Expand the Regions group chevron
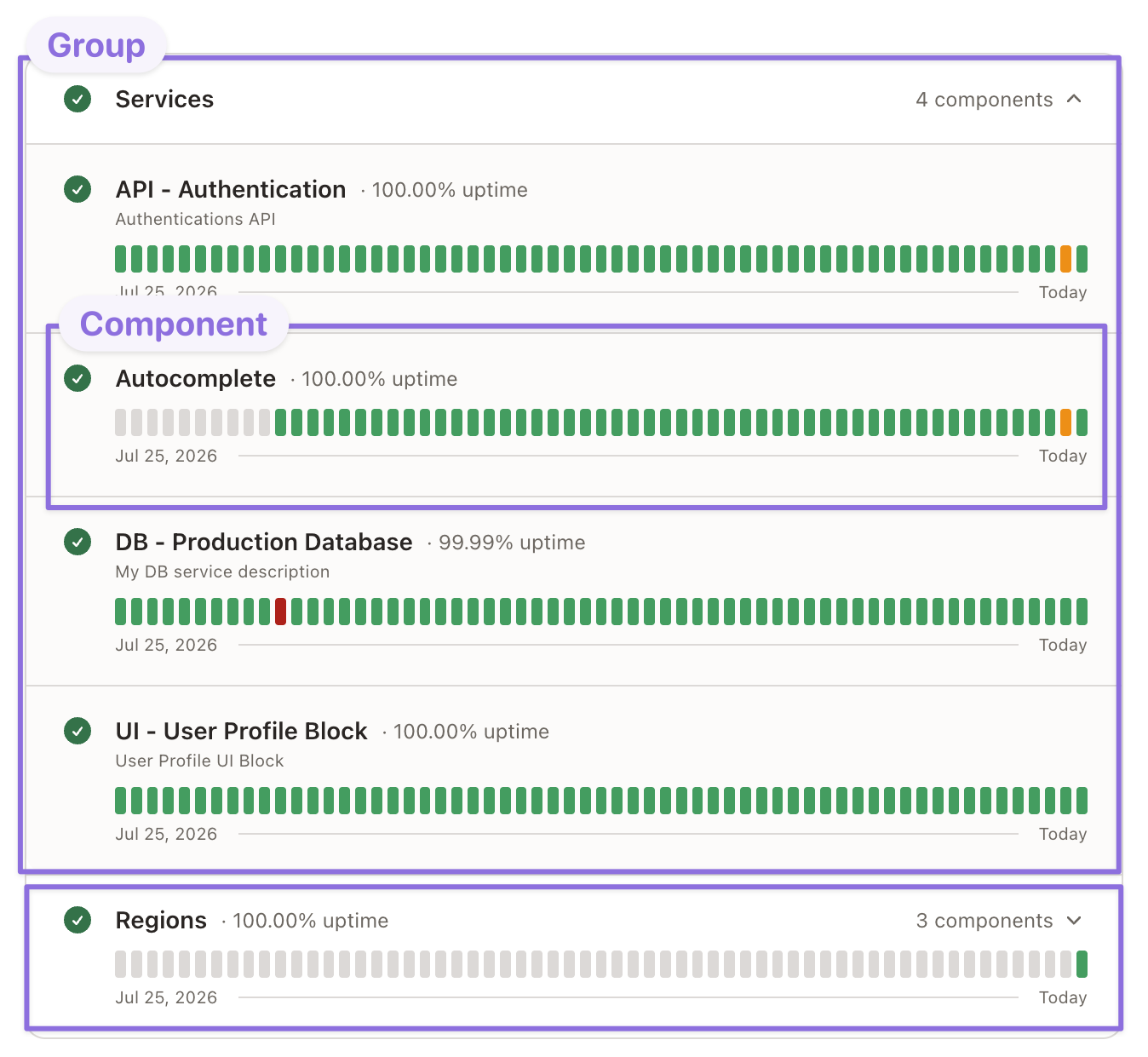The image size is (1148, 1057). click(1075, 921)
